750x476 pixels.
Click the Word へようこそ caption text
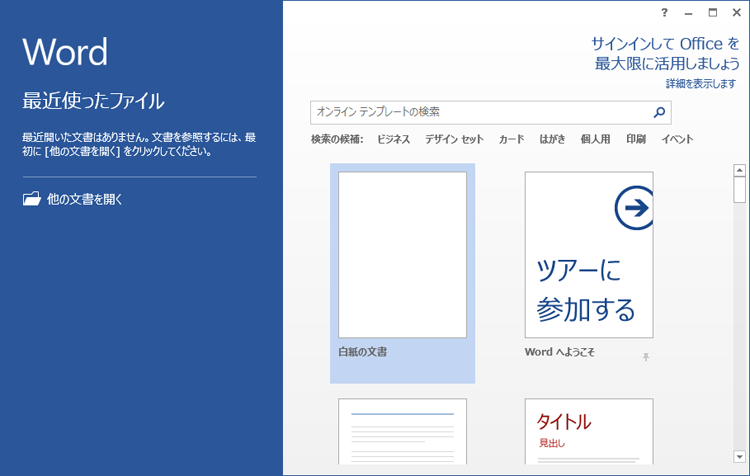click(560, 352)
